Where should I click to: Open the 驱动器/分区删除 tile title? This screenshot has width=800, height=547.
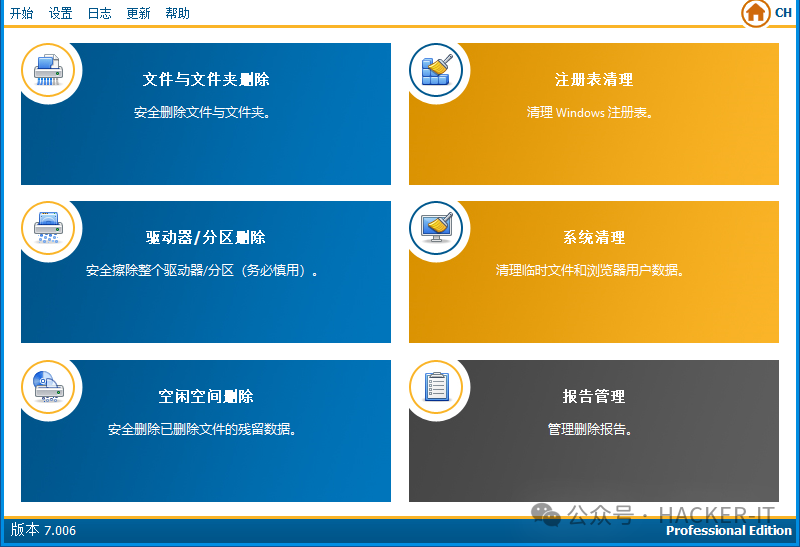pyautogui.click(x=206, y=237)
